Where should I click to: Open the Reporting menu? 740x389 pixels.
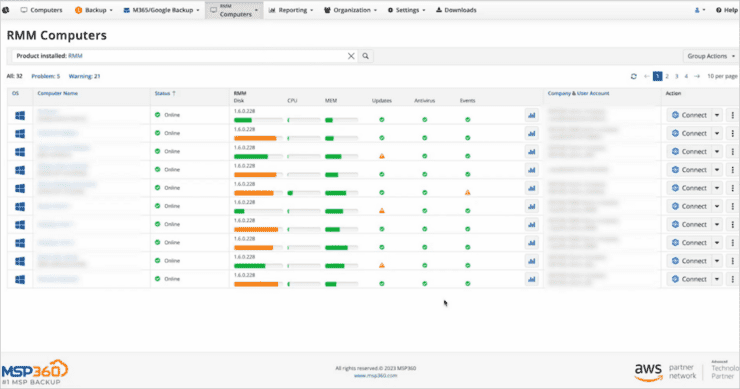291,10
